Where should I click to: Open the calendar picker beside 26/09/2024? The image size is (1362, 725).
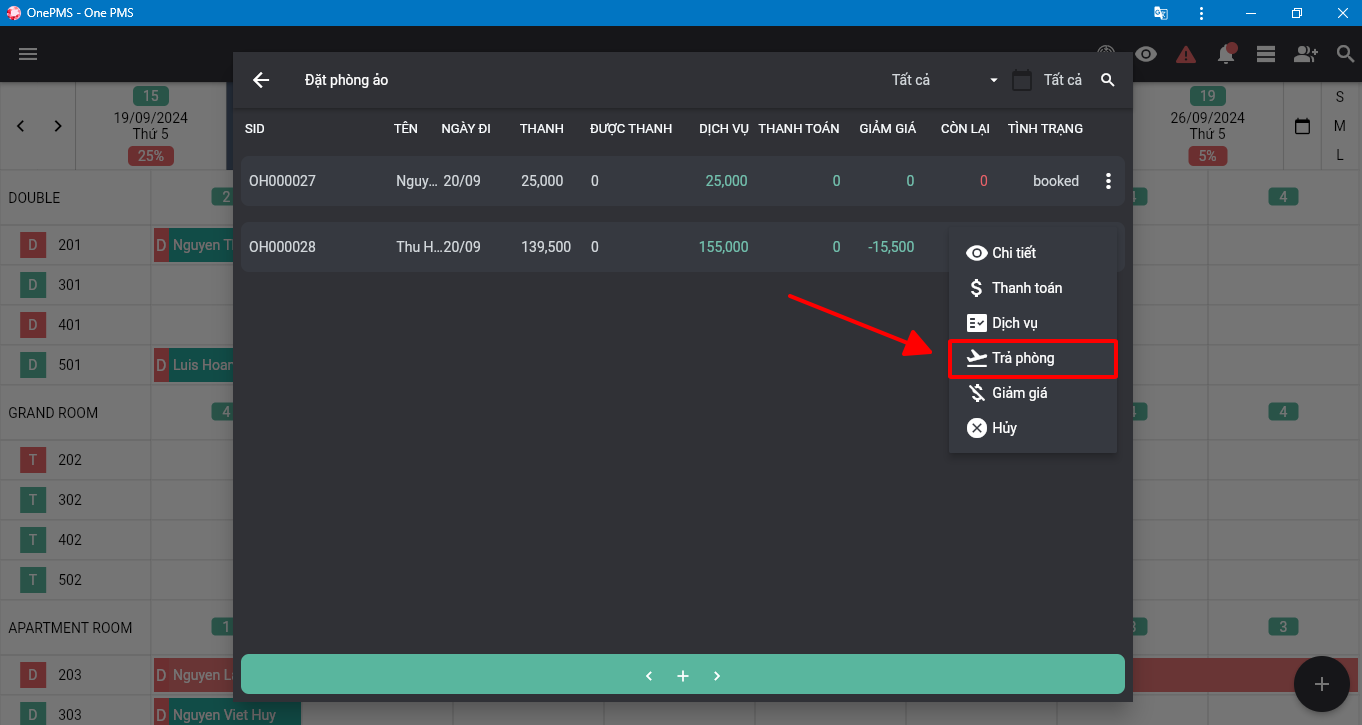click(1302, 127)
